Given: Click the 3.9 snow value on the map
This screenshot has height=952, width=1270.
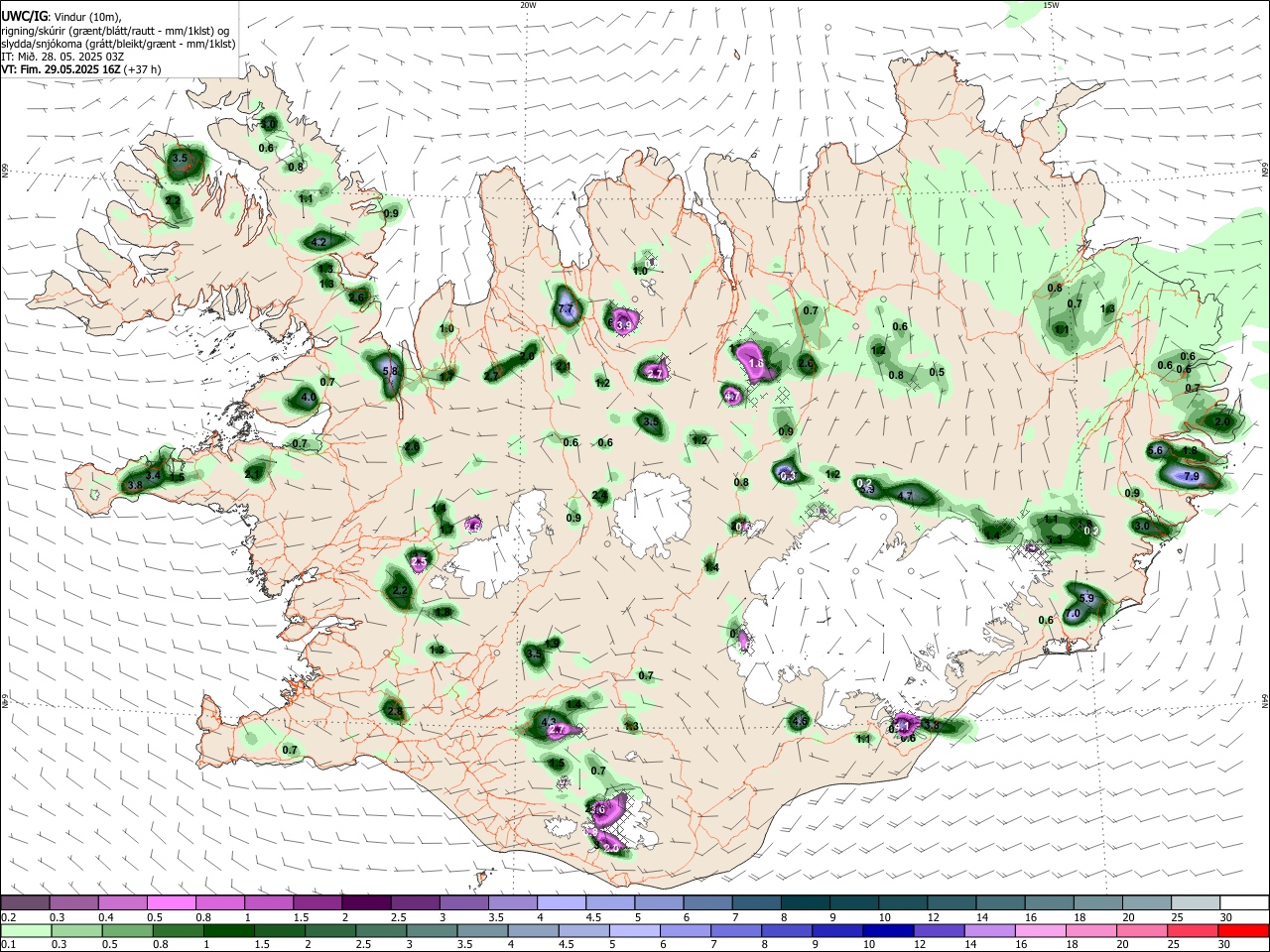Looking at the screenshot, I should [624, 325].
